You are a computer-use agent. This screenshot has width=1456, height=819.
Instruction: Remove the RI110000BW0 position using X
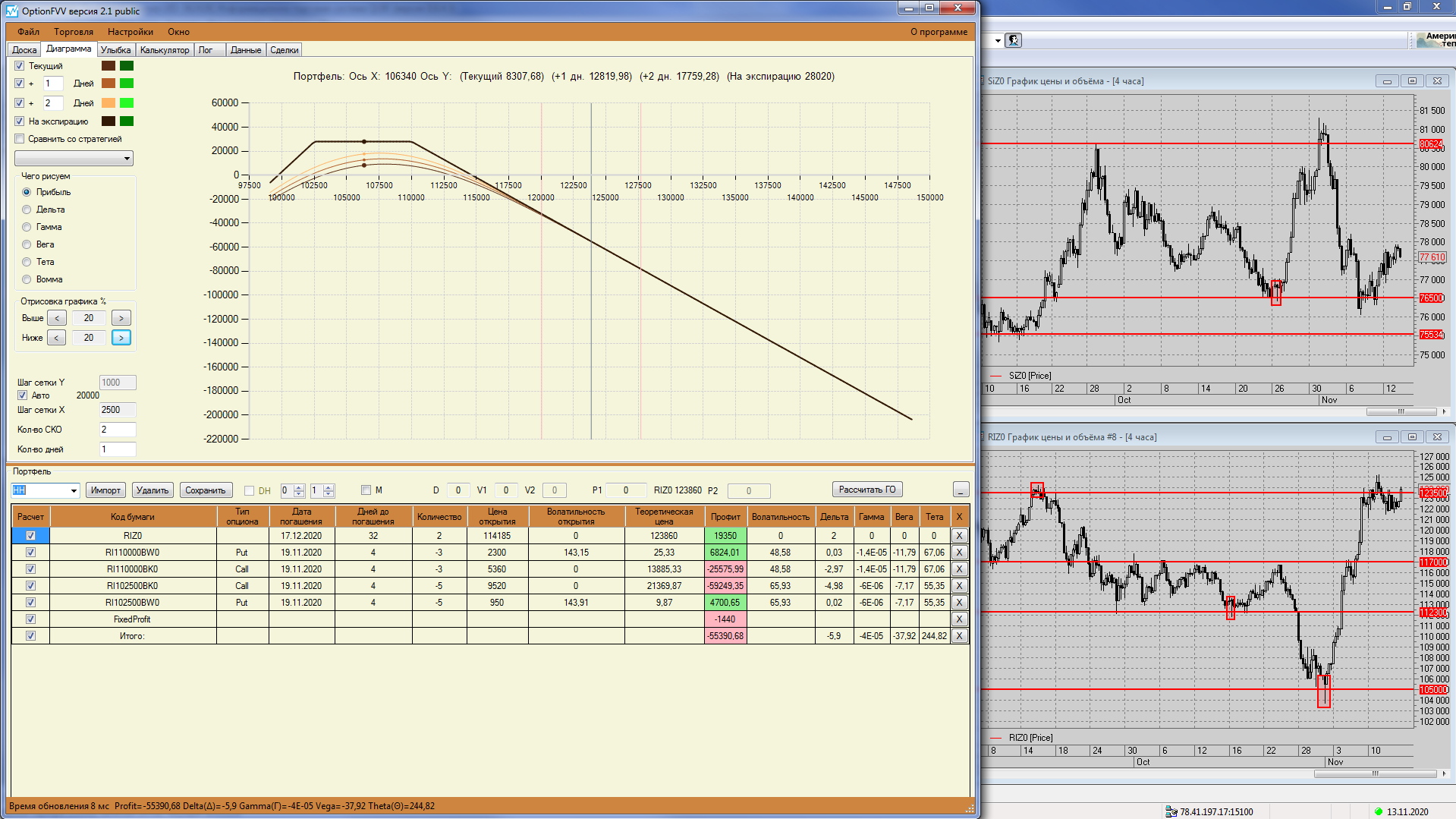(x=959, y=553)
